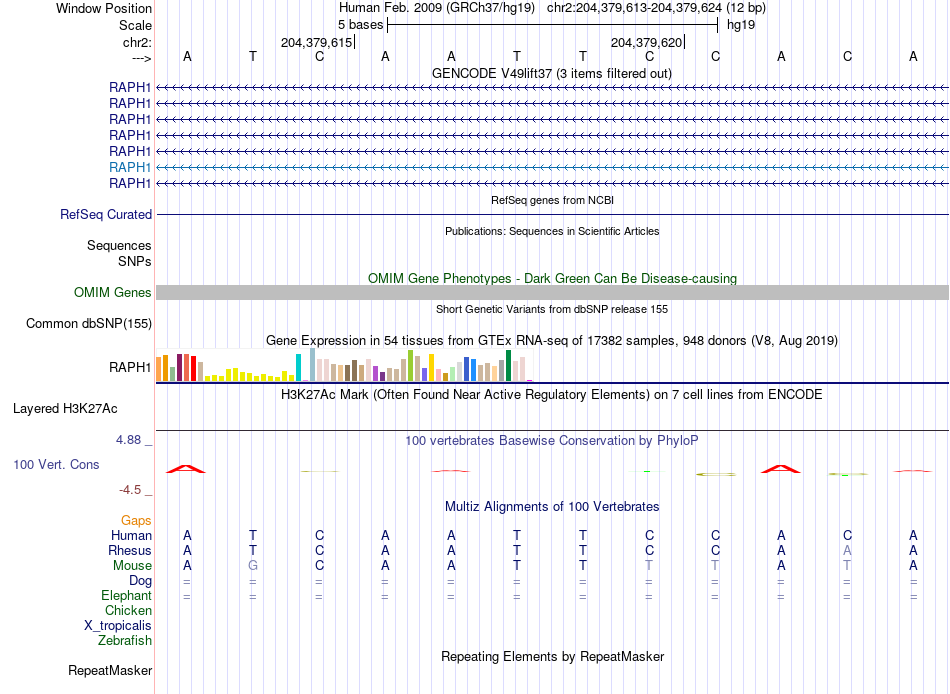Image resolution: width=950 pixels, height=694 pixels.
Task: Click the Sequences track label
Action: tap(119, 245)
